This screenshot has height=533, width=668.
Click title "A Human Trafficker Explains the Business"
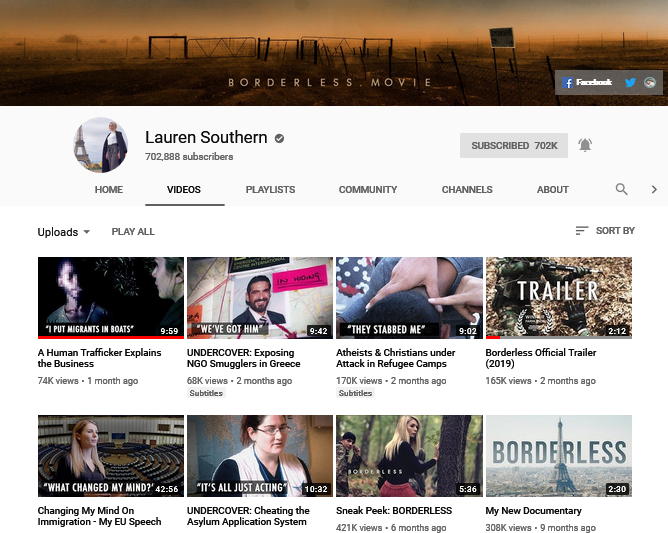point(99,358)
